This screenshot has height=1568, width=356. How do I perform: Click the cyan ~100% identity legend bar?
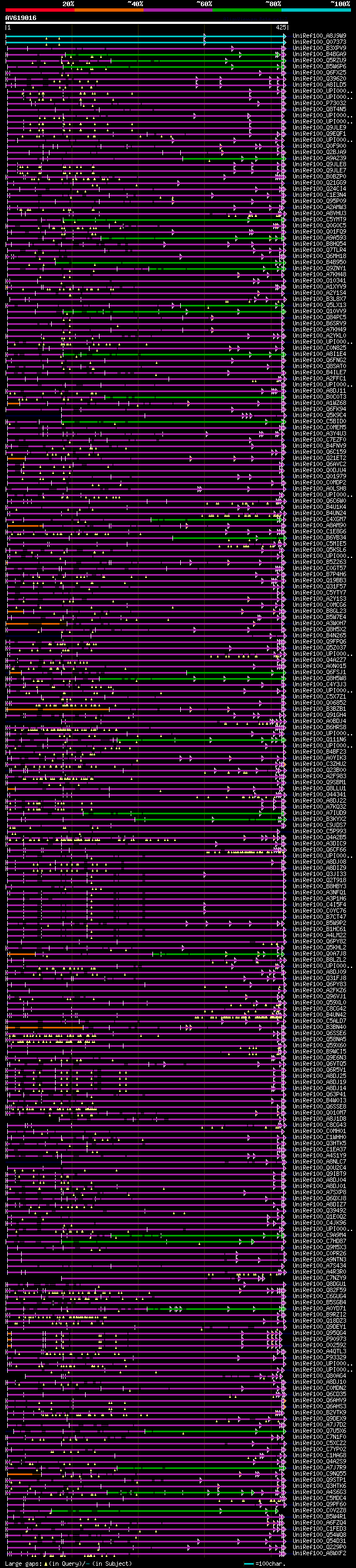316,11
